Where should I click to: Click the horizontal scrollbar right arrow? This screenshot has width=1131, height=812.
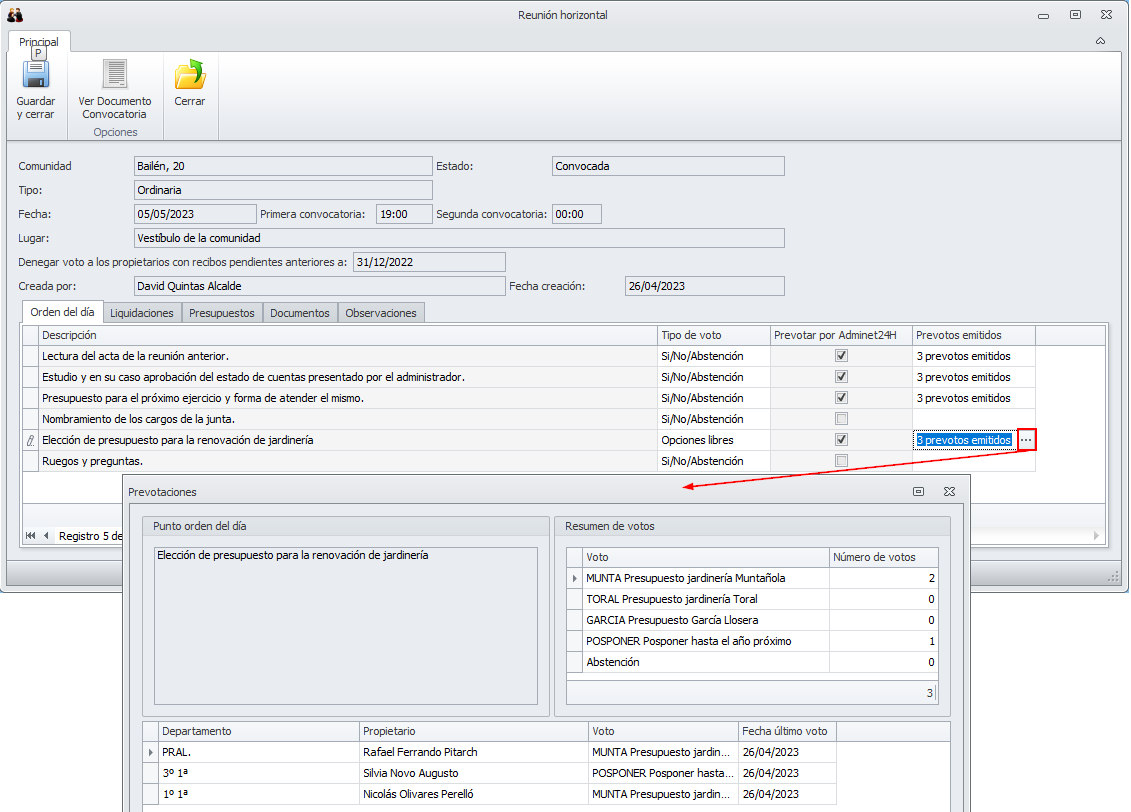(x=1097, y=536)
